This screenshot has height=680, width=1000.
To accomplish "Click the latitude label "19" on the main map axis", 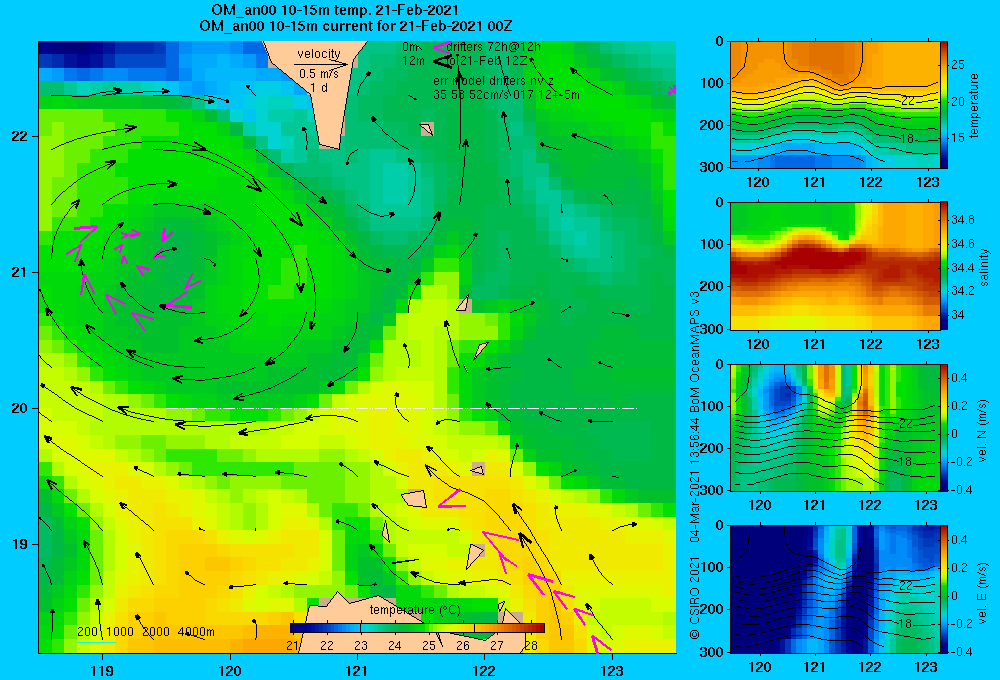I will (x=20, y=544).
